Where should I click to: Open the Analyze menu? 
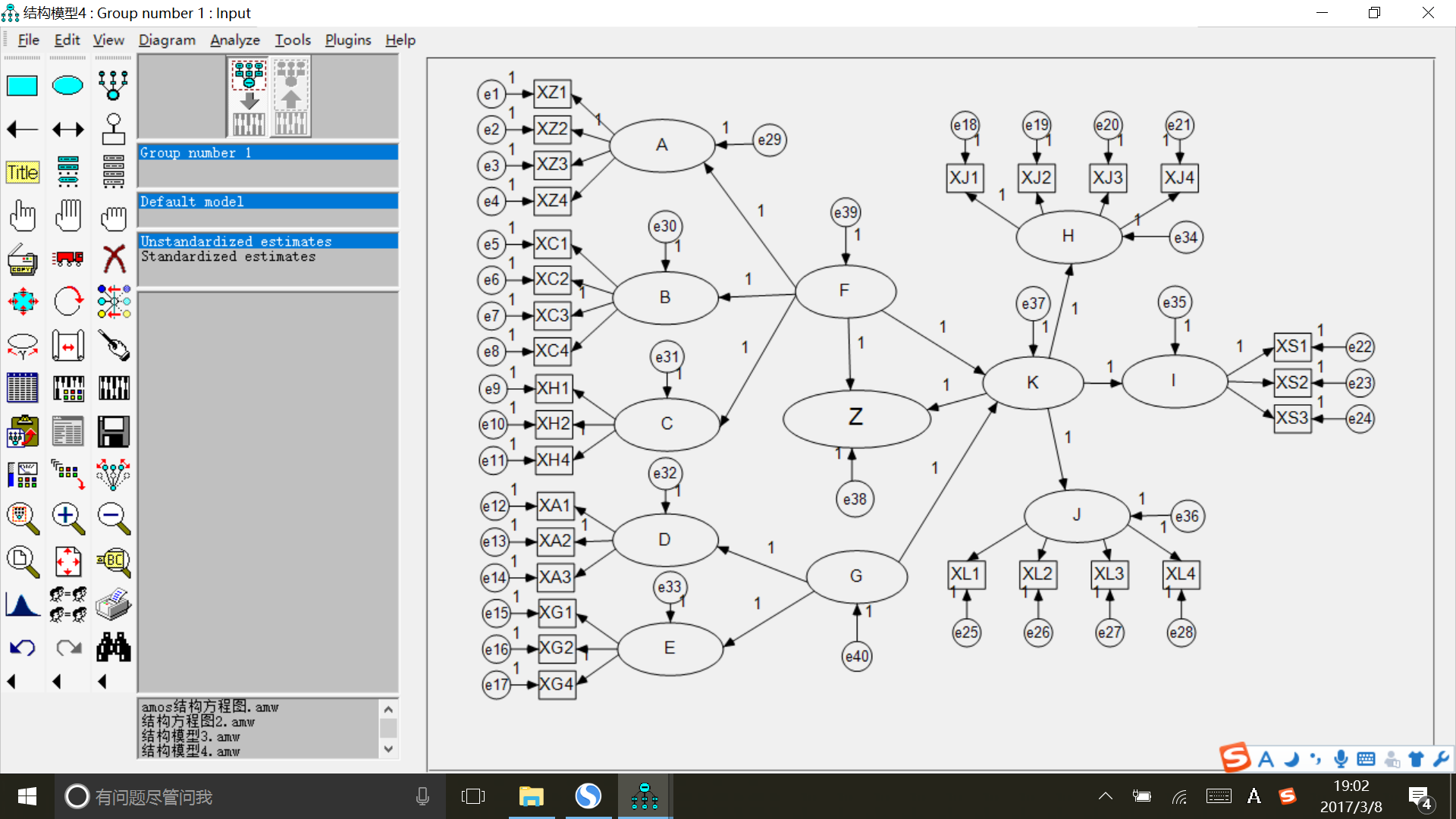coord(235,40)
